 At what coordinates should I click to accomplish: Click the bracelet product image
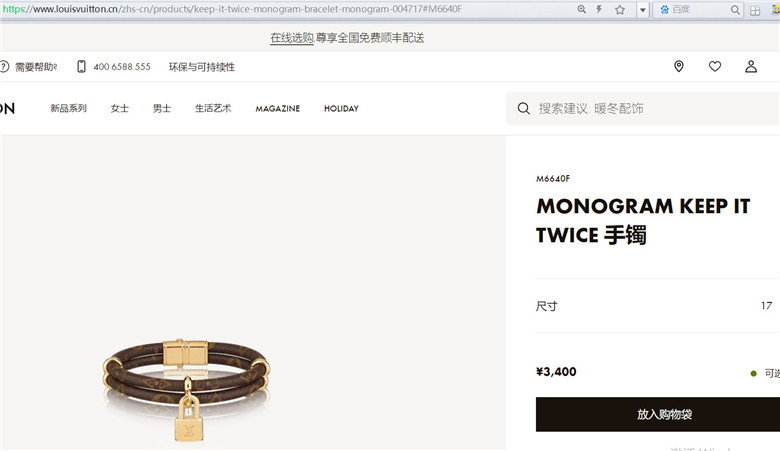187,388
